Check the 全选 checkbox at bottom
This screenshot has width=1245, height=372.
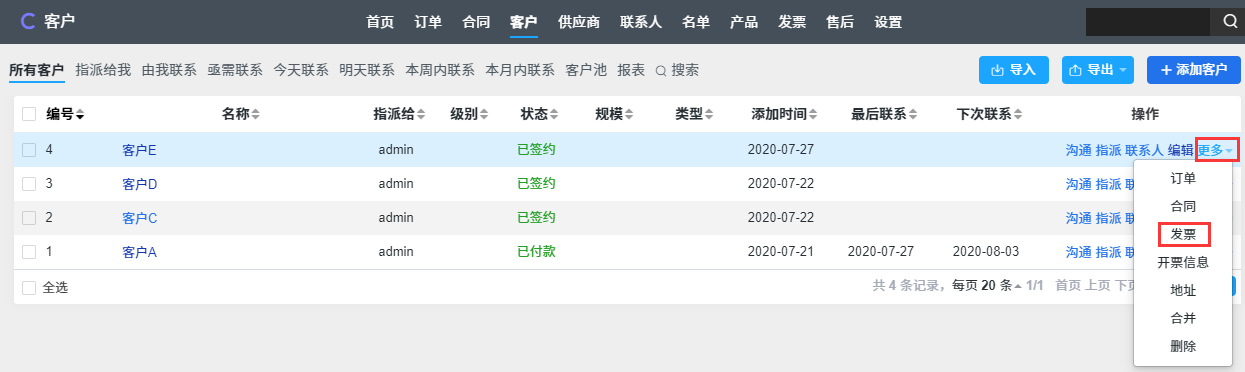point(29,287)
